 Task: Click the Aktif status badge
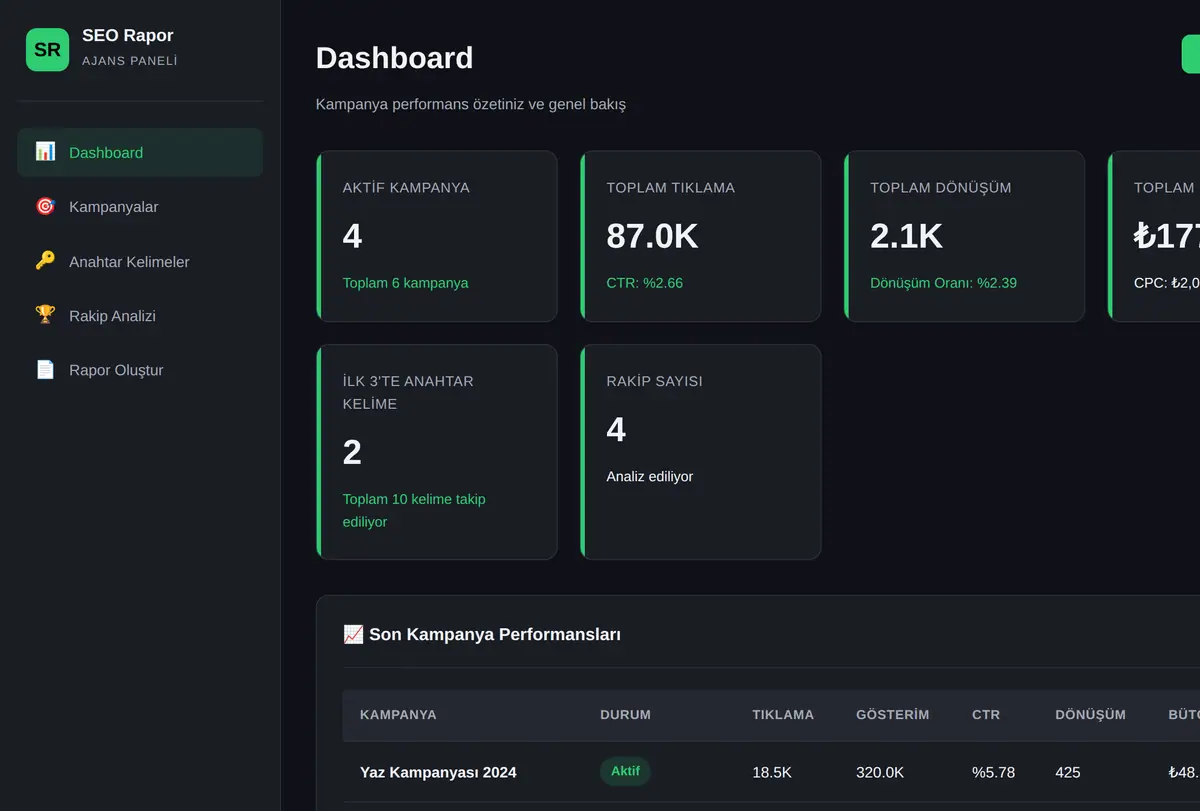coord(625,771)
